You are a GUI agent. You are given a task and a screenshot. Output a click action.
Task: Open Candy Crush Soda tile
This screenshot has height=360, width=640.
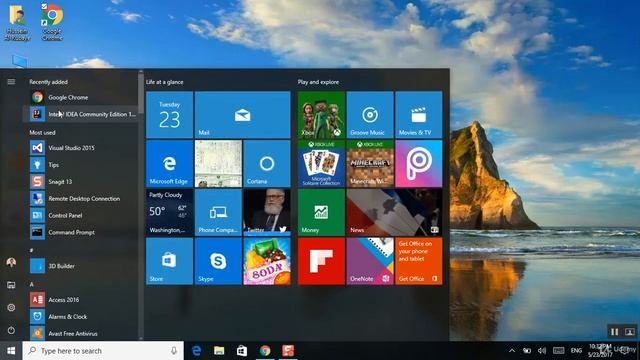point(267,261)
